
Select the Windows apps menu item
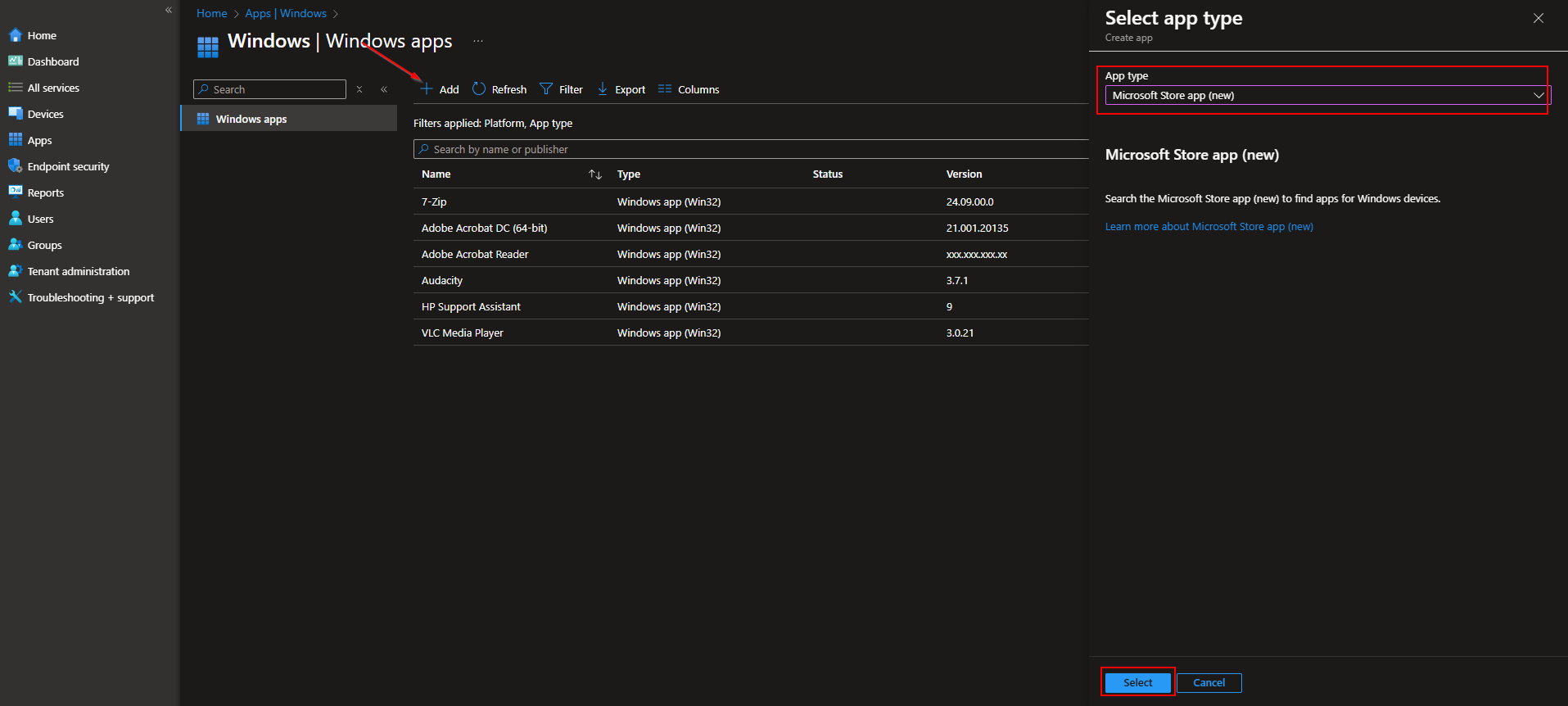click(x=289, y=119)
